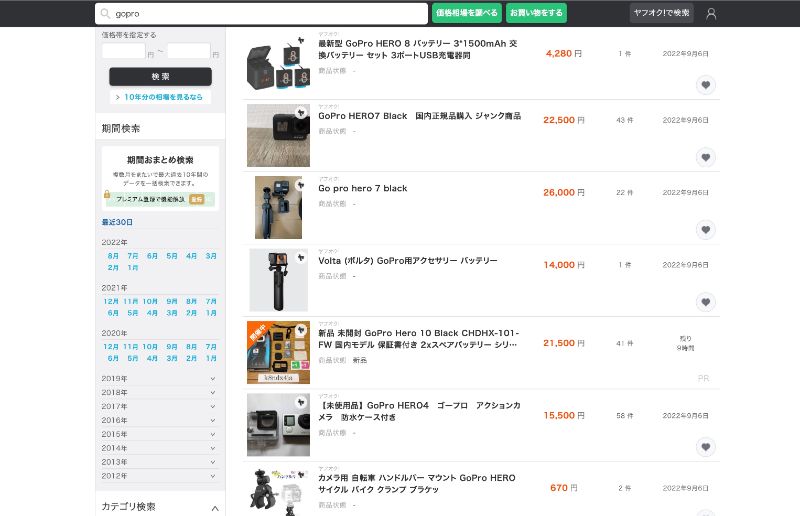
Task: Select 5月 under 2022年
Action: (x=172, y=256)
